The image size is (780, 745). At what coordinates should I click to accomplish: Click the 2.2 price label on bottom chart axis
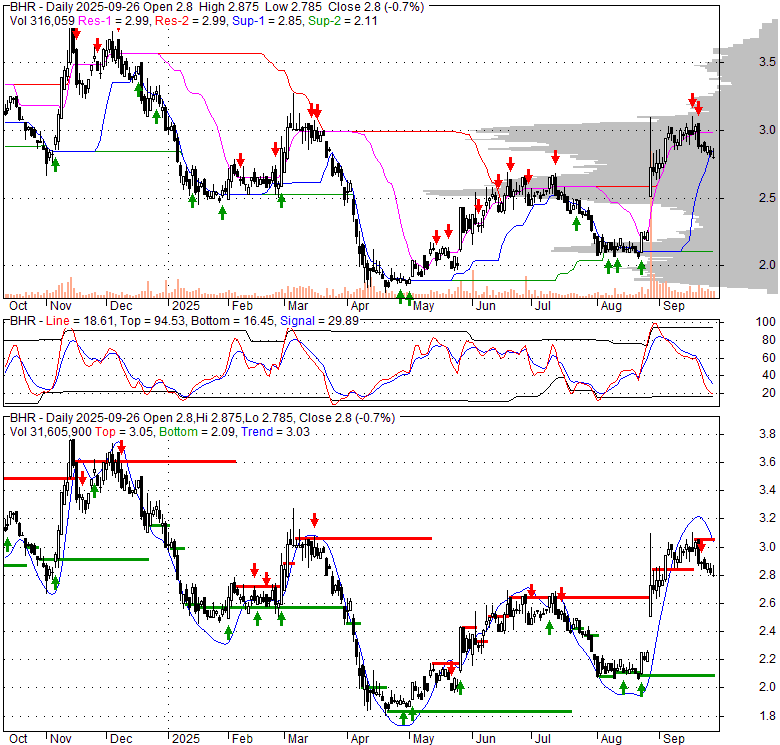767,659
